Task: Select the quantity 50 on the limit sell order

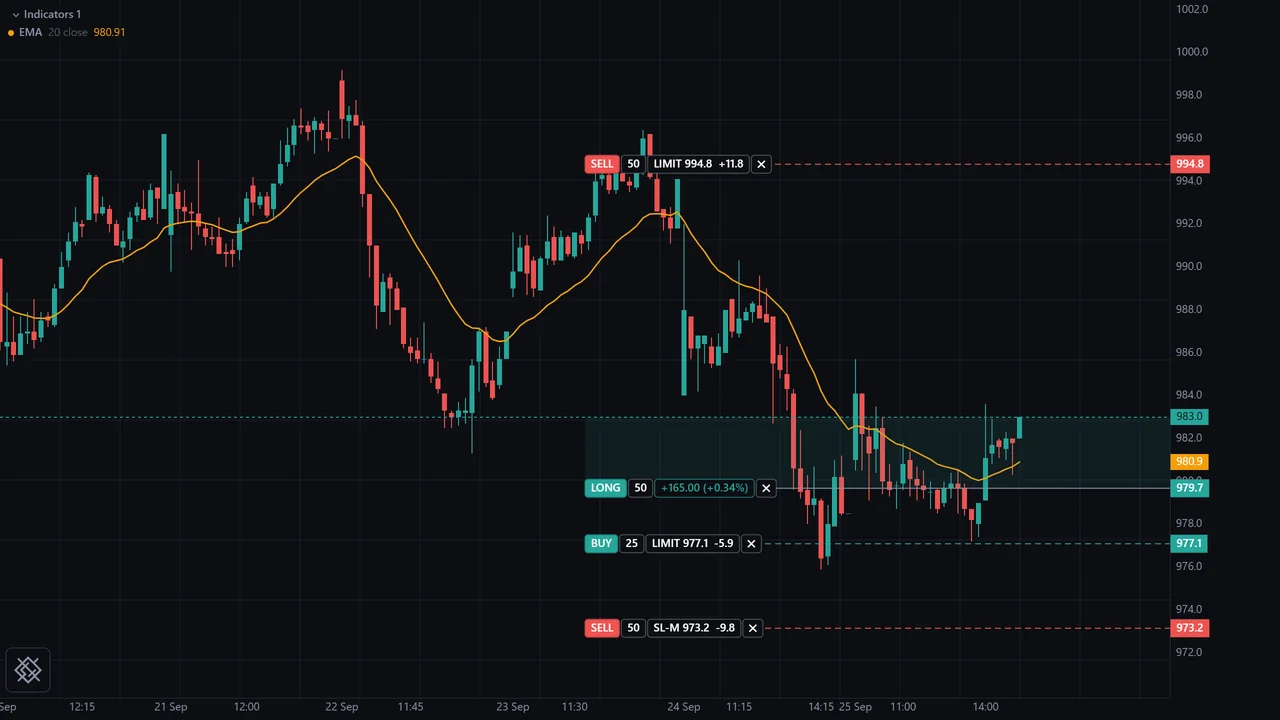Action: pyautogui.click(x=633, y=164)
